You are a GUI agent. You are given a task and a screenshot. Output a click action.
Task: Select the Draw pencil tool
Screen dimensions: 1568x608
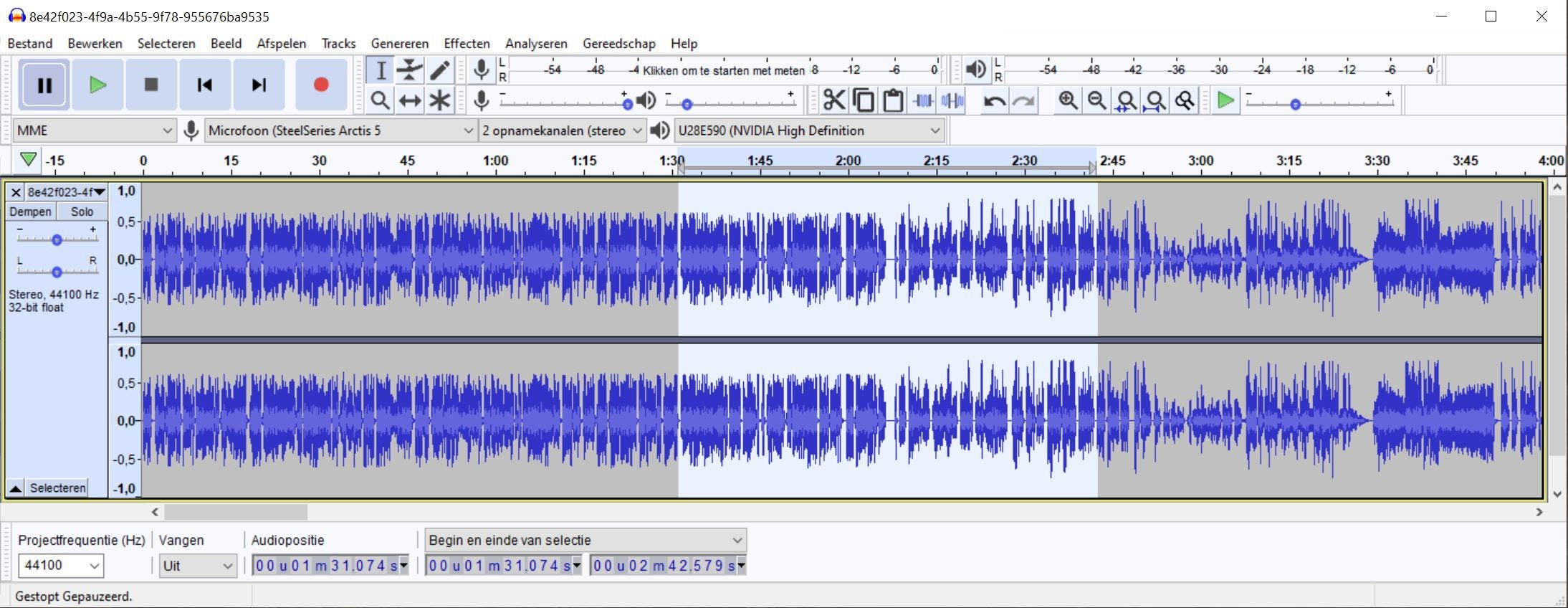point(439,70)
